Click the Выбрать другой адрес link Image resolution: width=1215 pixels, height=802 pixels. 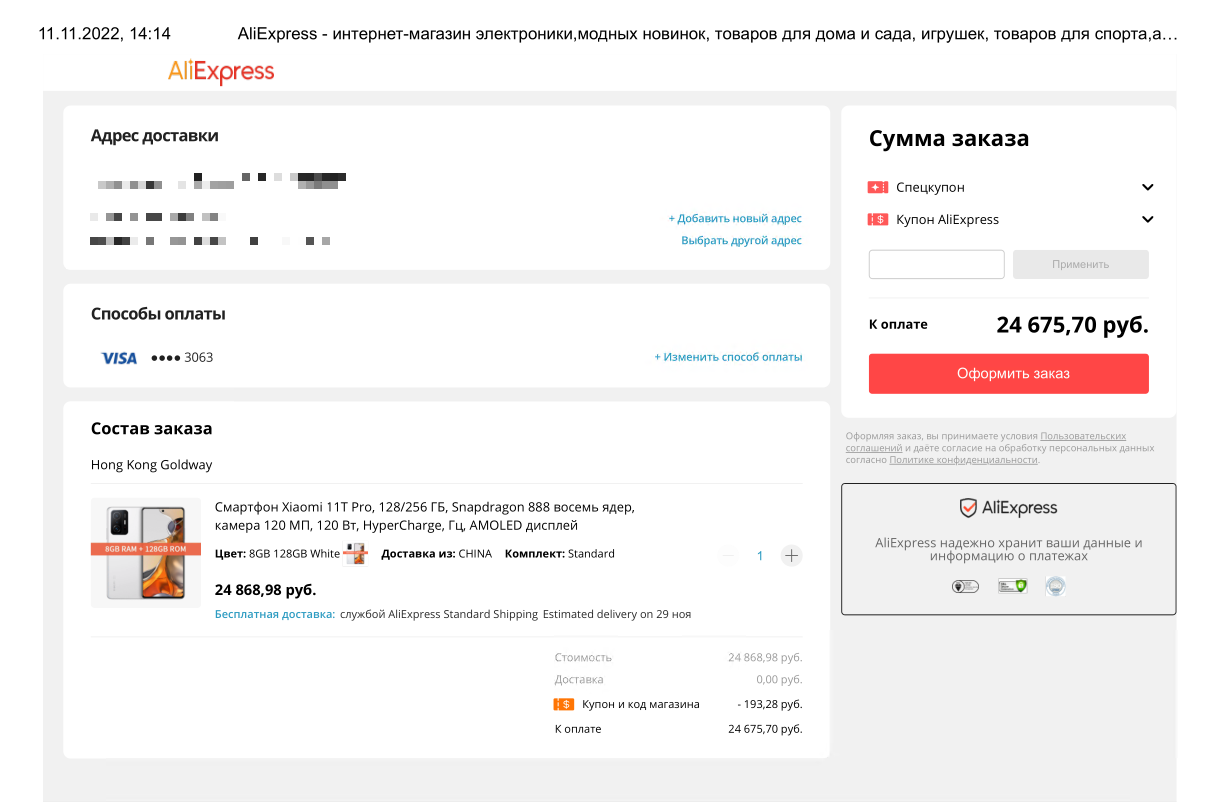741,240
